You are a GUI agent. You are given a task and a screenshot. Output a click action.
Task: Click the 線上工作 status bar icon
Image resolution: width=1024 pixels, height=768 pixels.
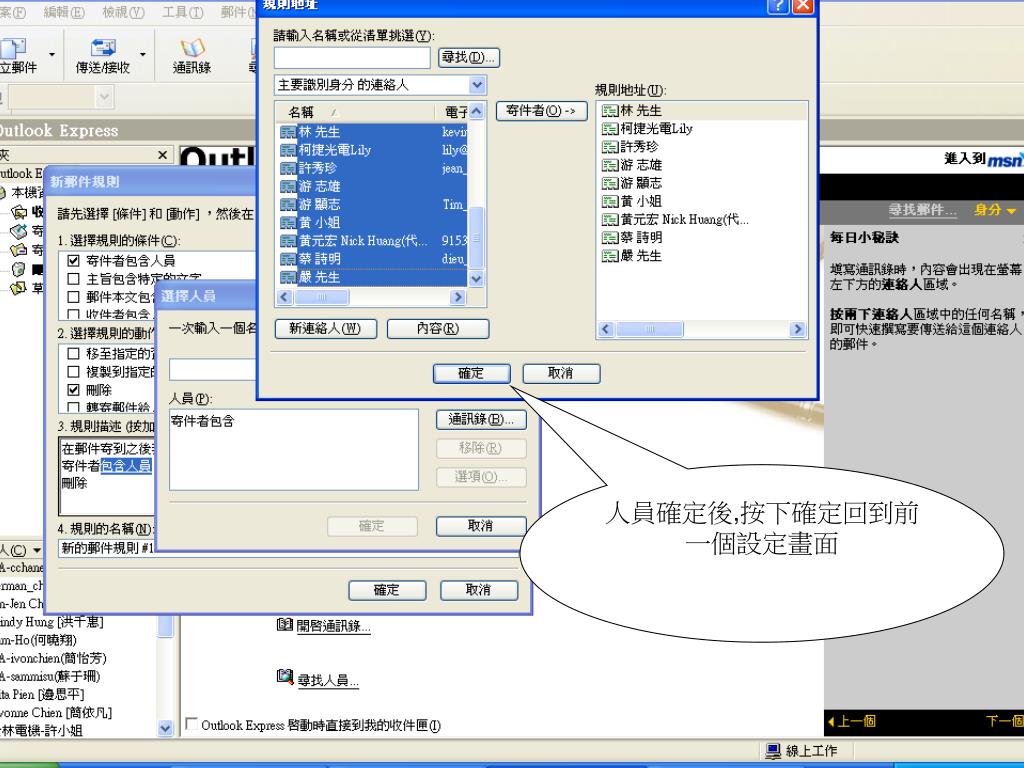click(773, 751)
